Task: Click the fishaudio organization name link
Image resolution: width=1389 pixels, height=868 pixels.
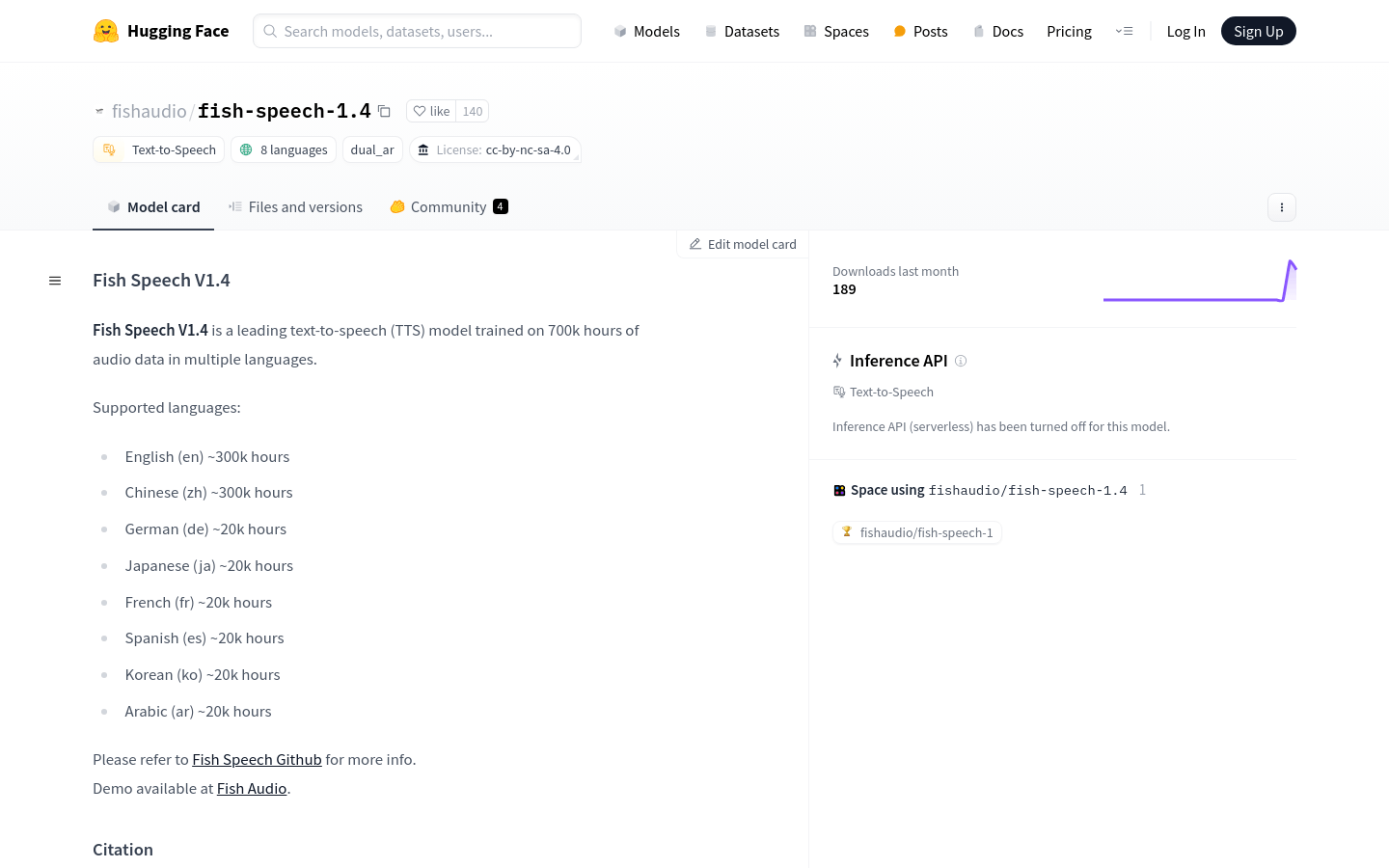Action: coord(150,111)
